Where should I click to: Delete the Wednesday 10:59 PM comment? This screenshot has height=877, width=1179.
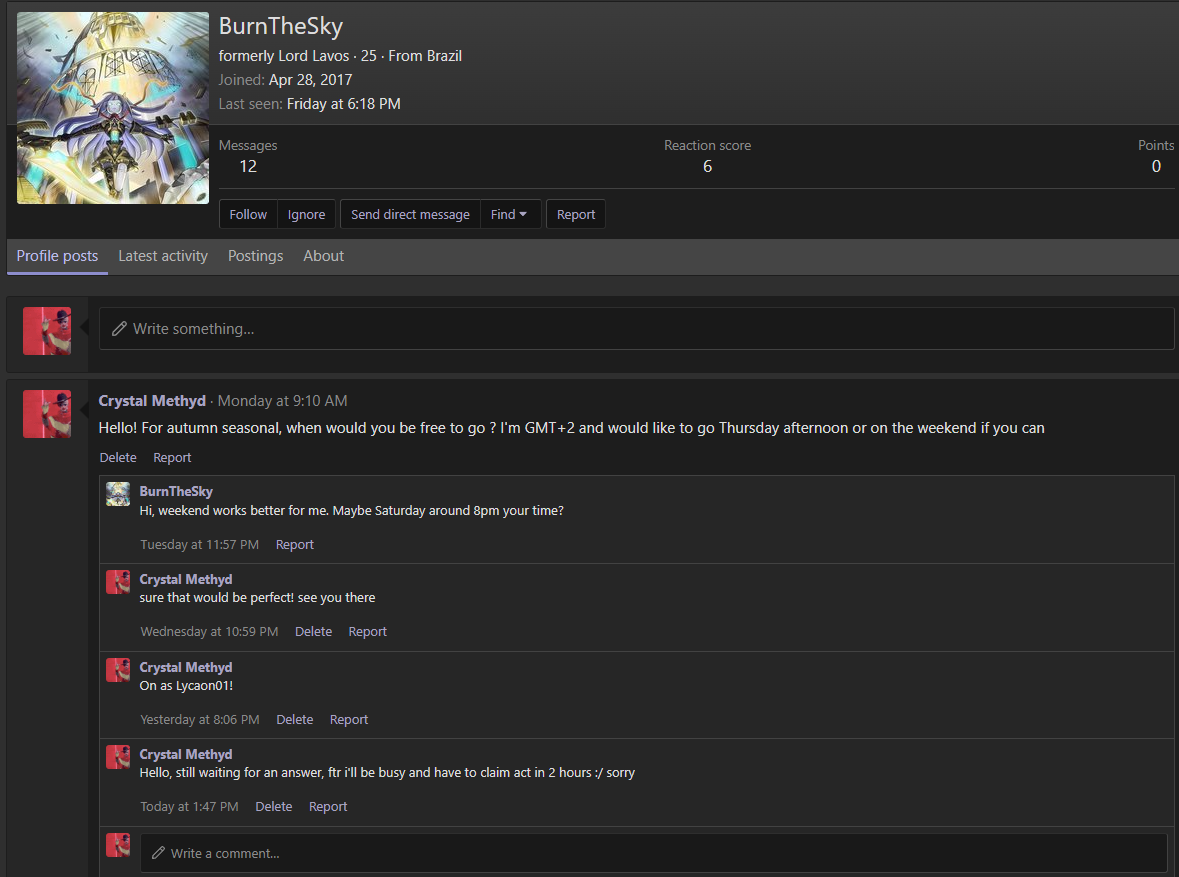[x=314, y=632]
